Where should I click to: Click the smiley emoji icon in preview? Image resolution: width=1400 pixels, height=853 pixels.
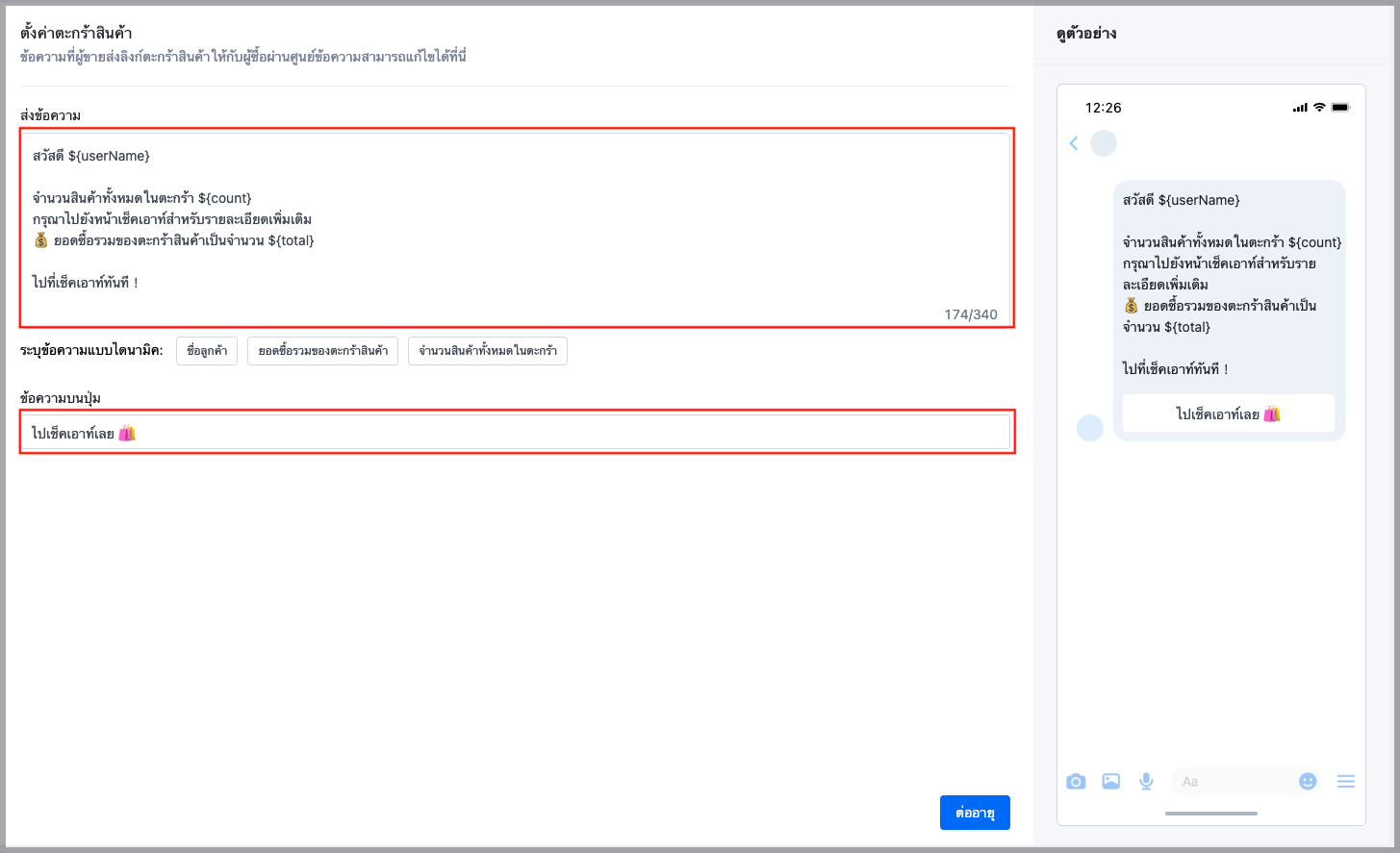click(1308, 782)
